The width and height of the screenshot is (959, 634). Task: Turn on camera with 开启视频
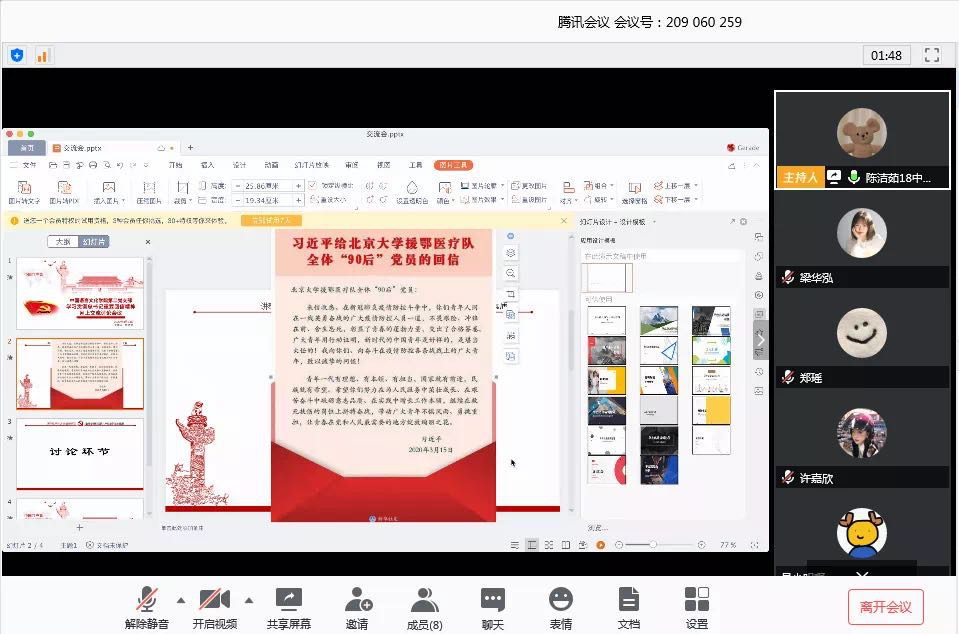click(215, 607)
